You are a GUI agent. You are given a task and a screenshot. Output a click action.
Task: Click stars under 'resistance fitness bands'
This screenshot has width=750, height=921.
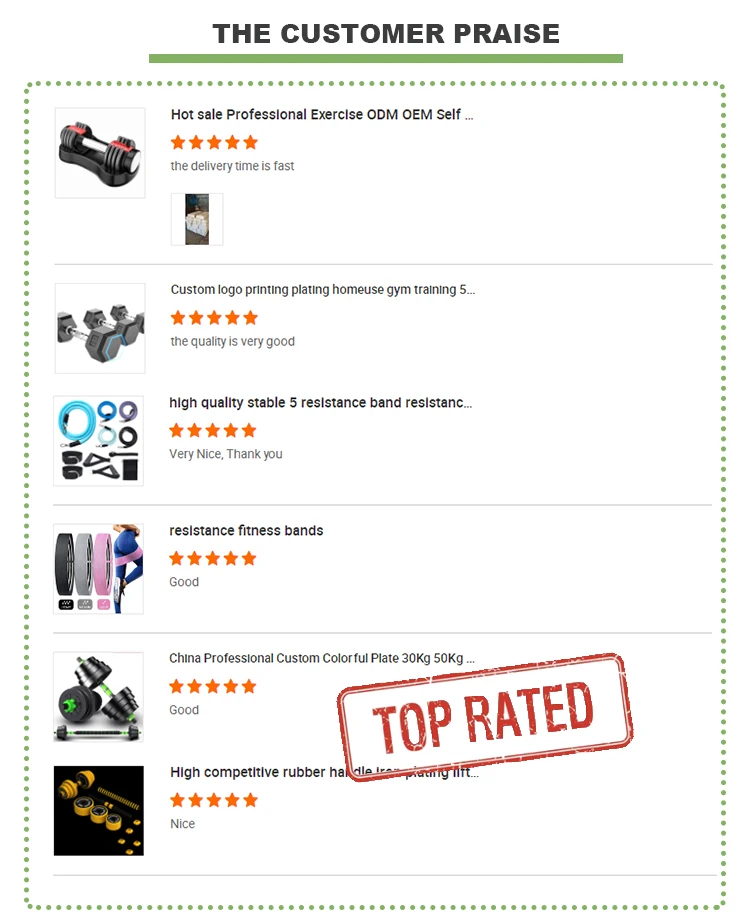click(x=213, y=559)
